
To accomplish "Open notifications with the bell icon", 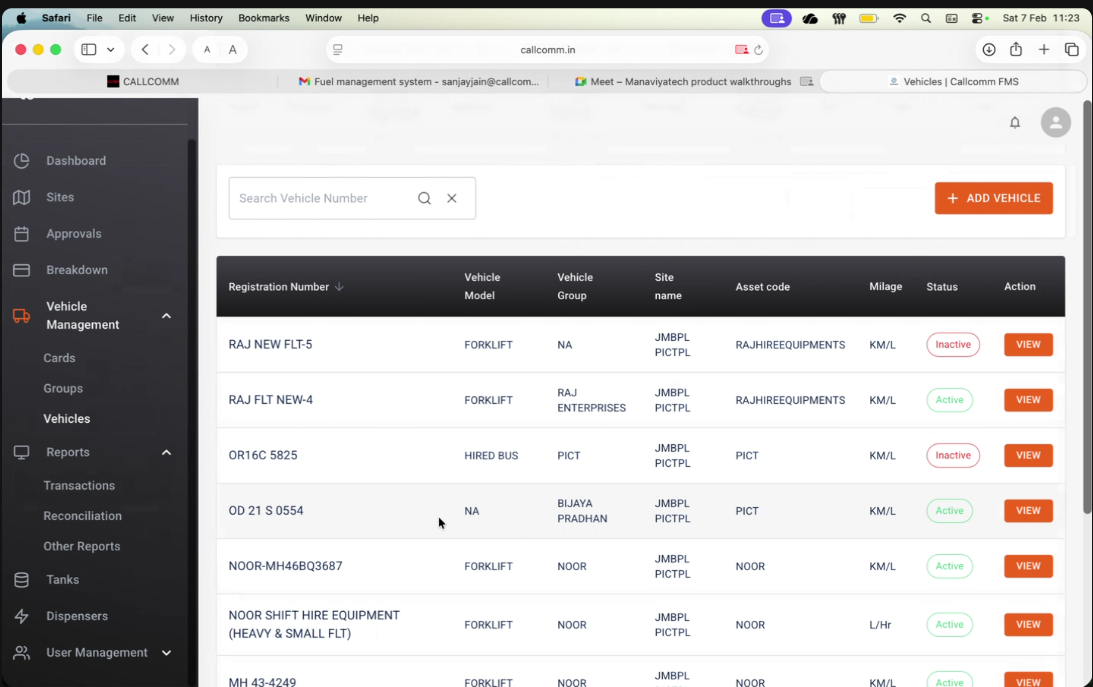I will point(1014,122).
